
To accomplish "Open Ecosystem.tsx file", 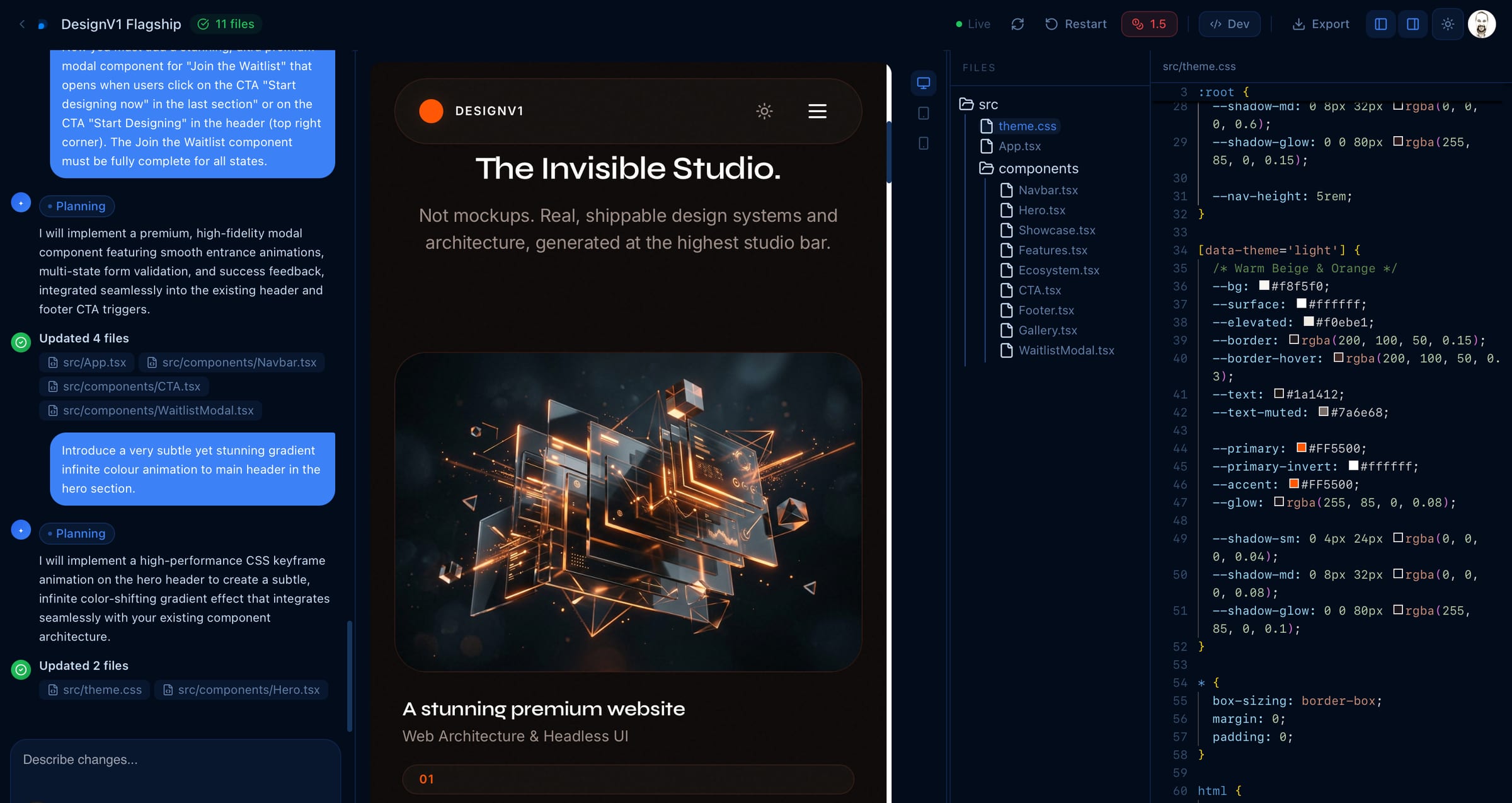I will [x=1050, y=270].
